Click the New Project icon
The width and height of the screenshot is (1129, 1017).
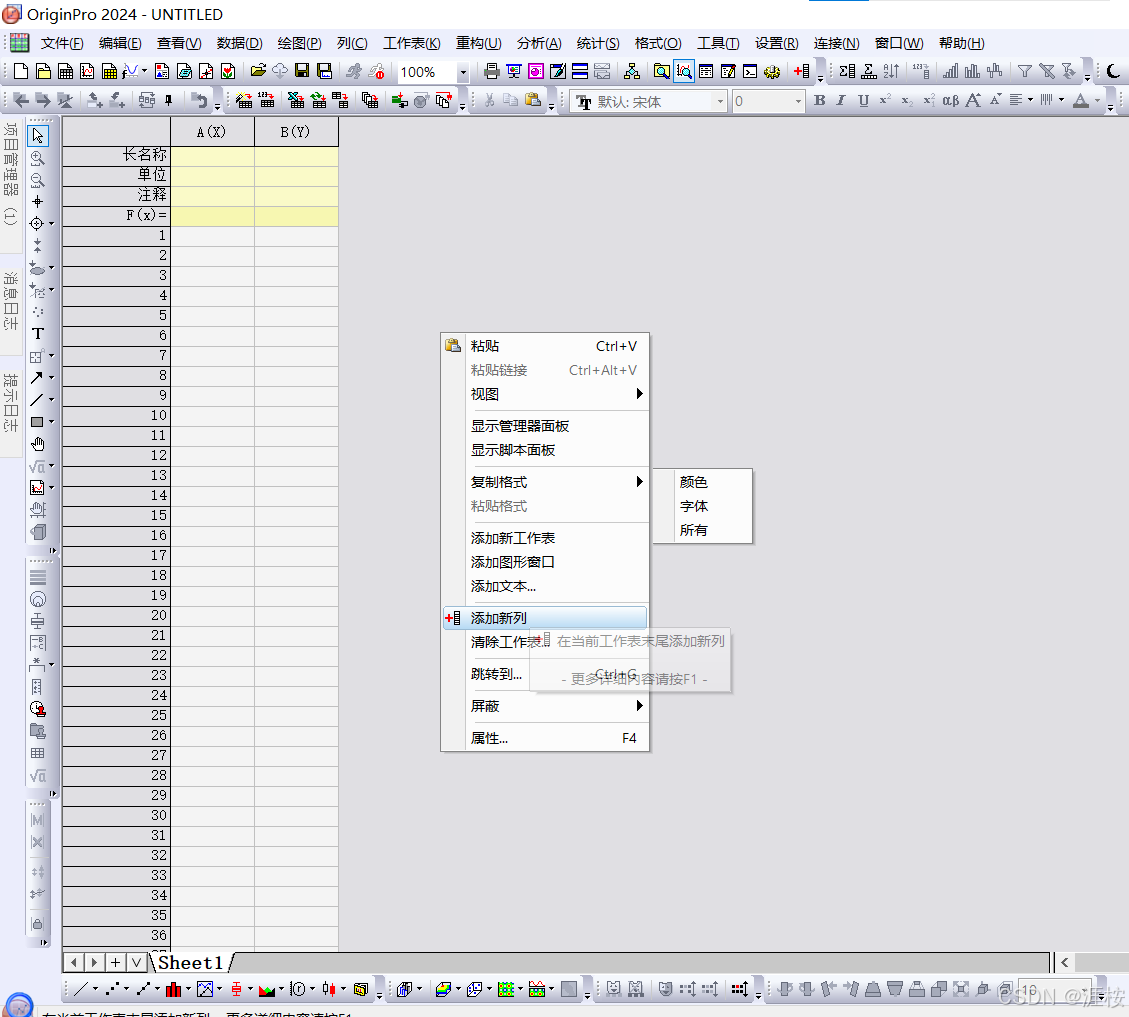(20, 71)
